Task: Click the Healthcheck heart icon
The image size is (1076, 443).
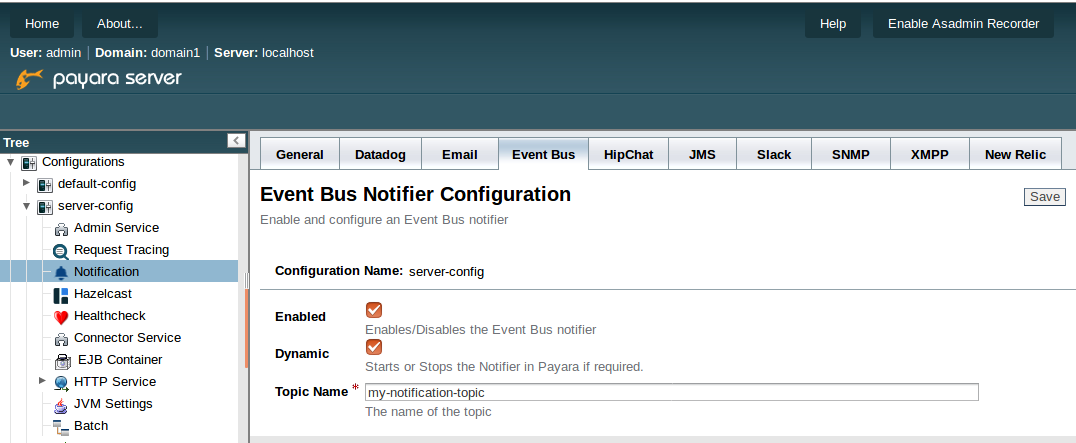Action: click(x=61, y=317)
